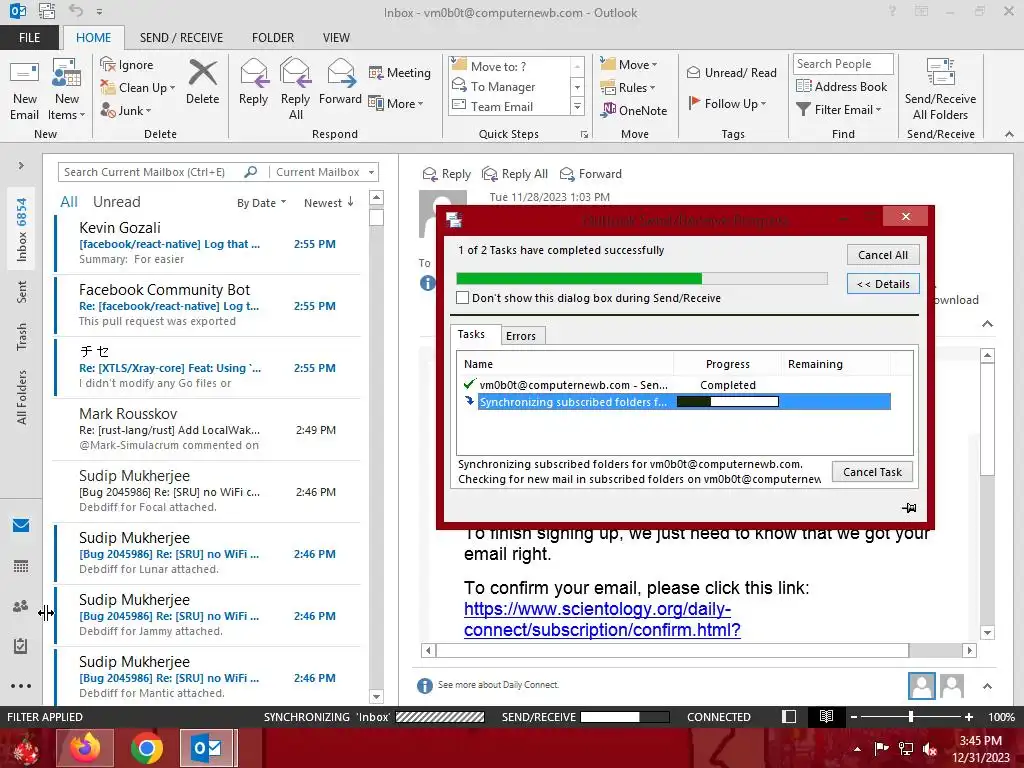The height and width of the screenshot is (768, 1024).
Task: Open Mark Rousskov's email
Action: pyautogui.click(x=208, y=429)
